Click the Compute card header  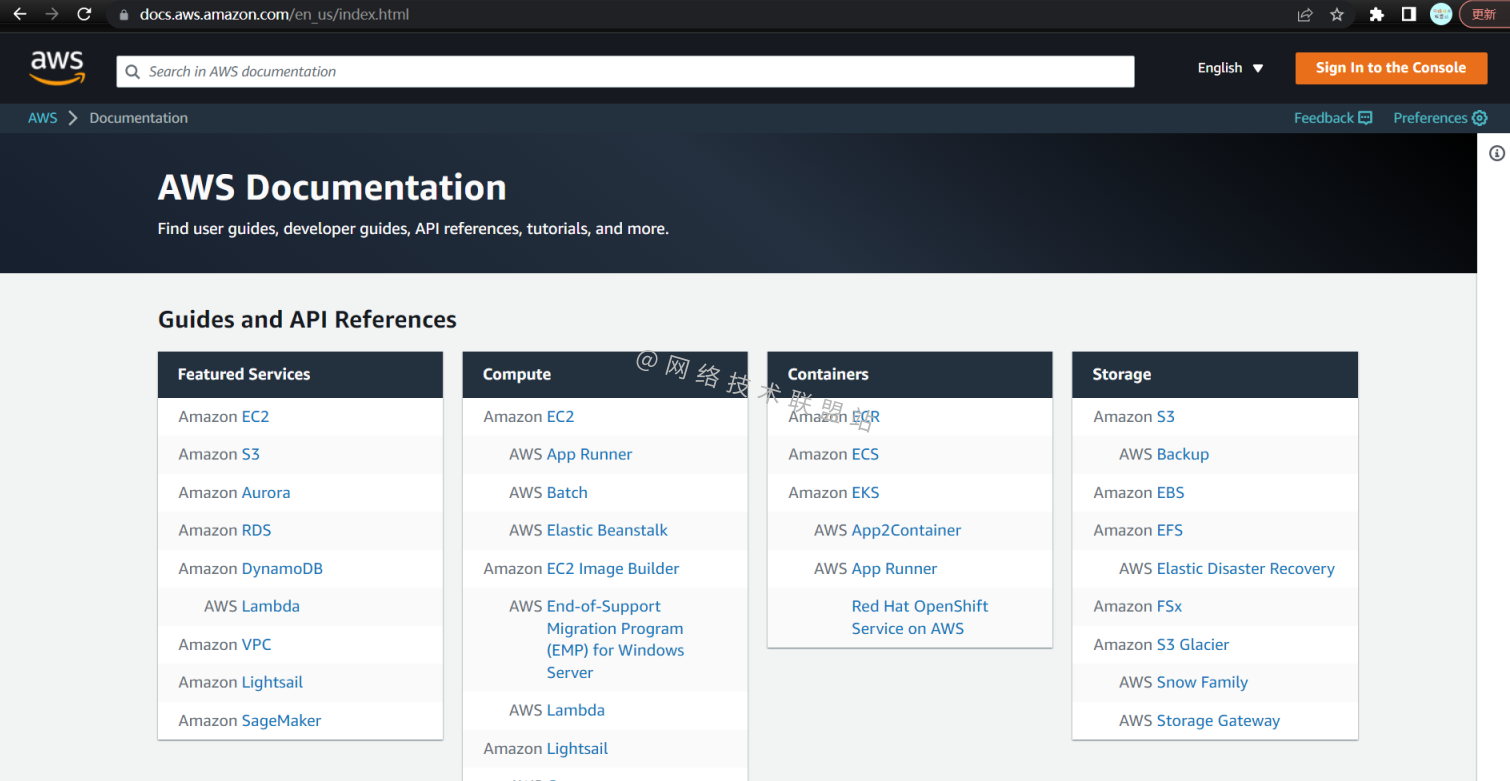point(605,375)
